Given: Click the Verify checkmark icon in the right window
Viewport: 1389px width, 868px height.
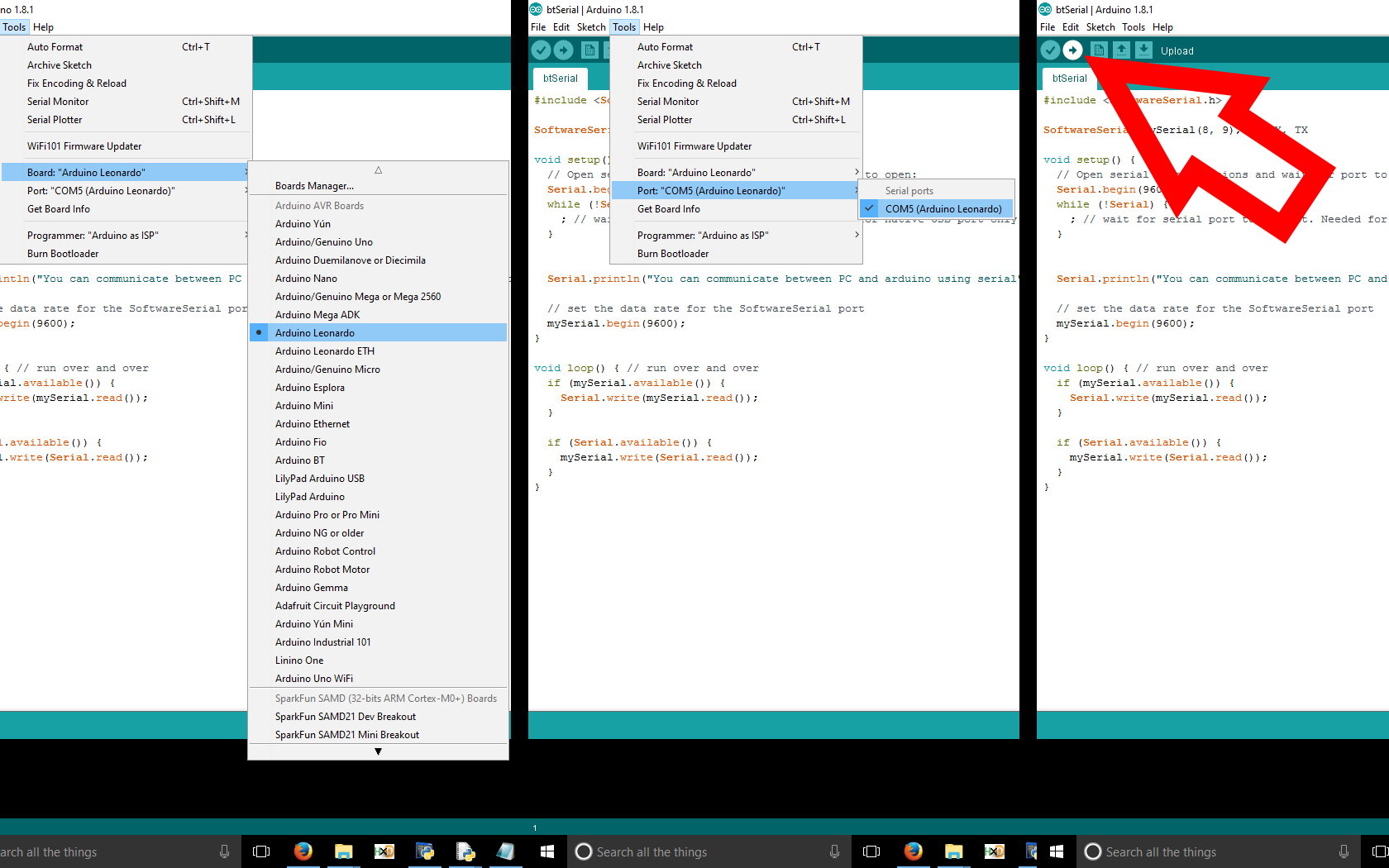Looking at the screenshot, I should (1050, 50).
